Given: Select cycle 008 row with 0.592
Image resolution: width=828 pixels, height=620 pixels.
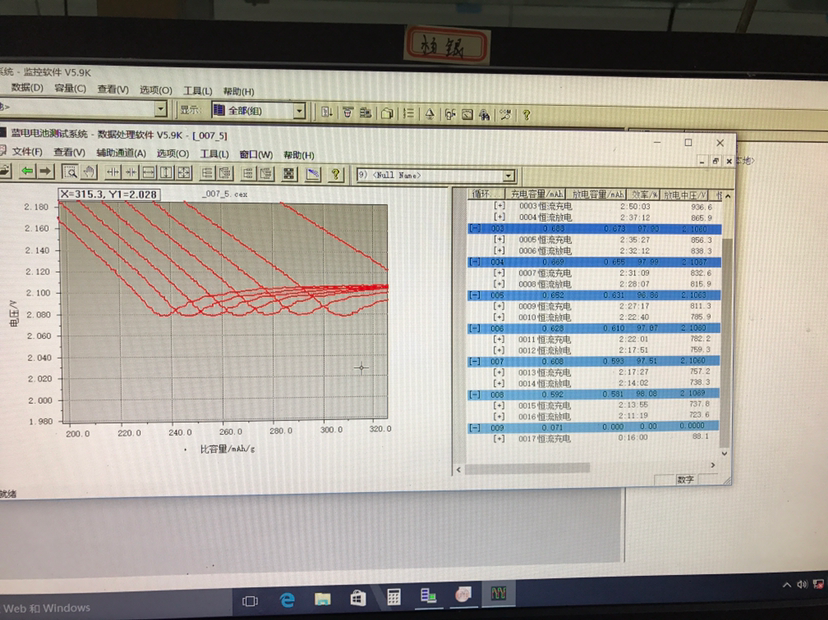Looking at the screenshot, I should point(594,394).
